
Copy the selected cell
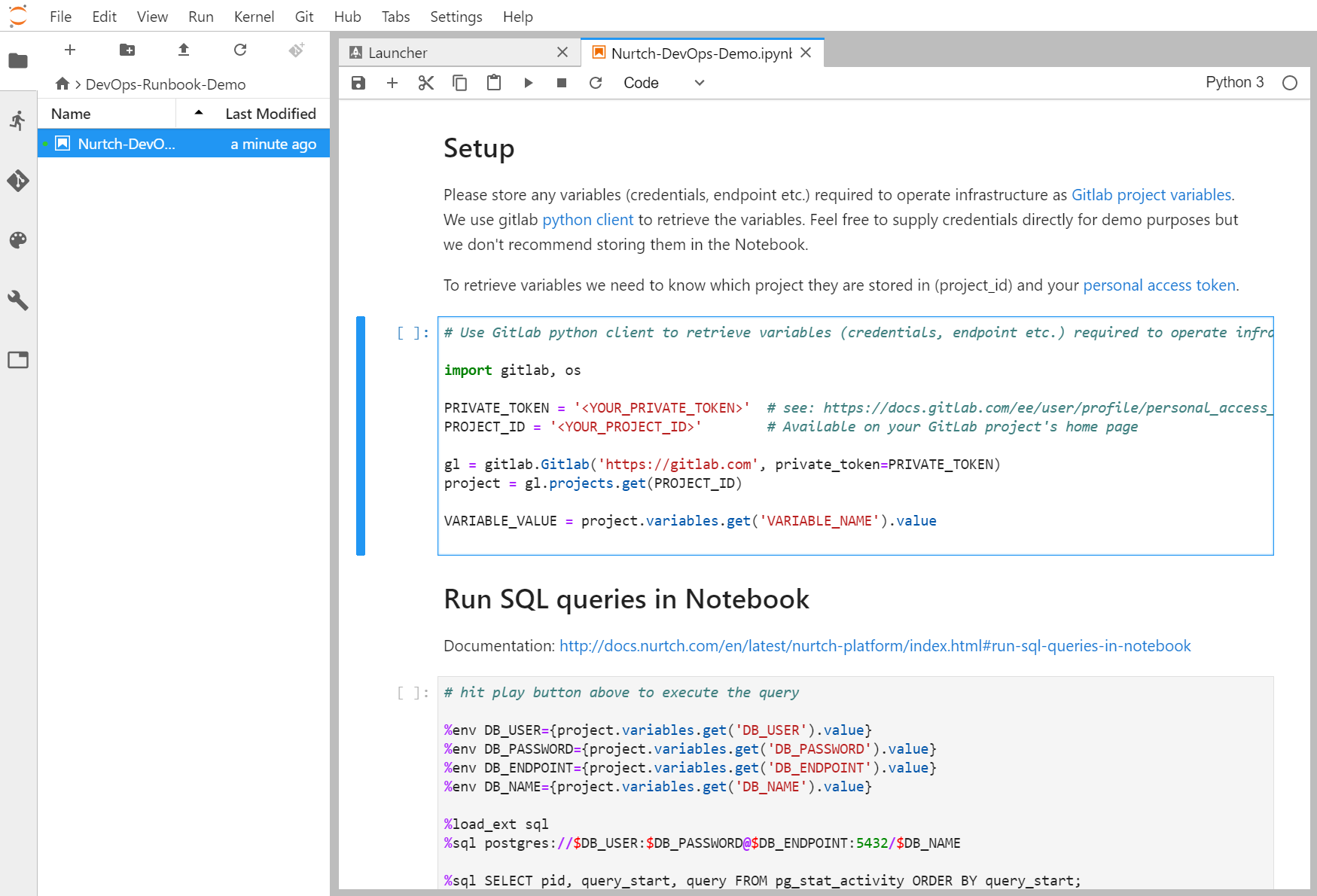click(459, 83)
